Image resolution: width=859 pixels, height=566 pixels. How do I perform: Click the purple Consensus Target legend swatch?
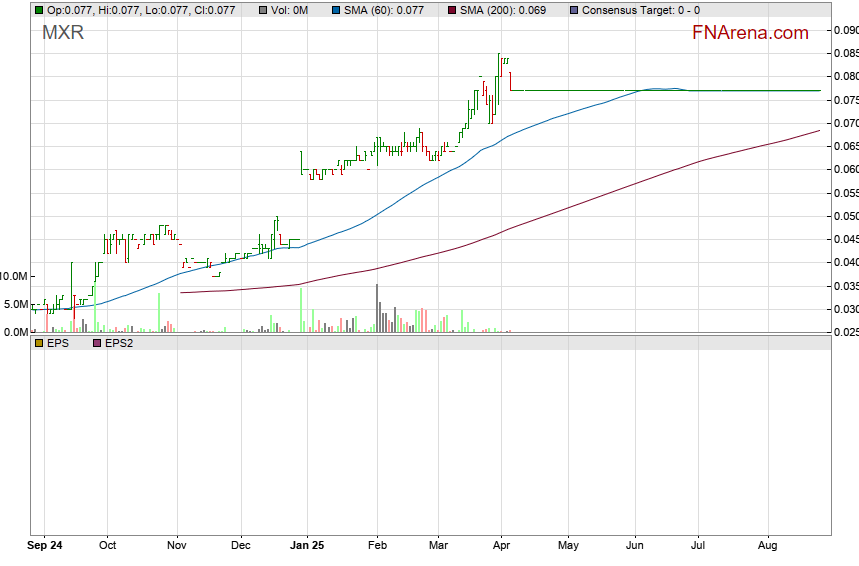(572, 10)
